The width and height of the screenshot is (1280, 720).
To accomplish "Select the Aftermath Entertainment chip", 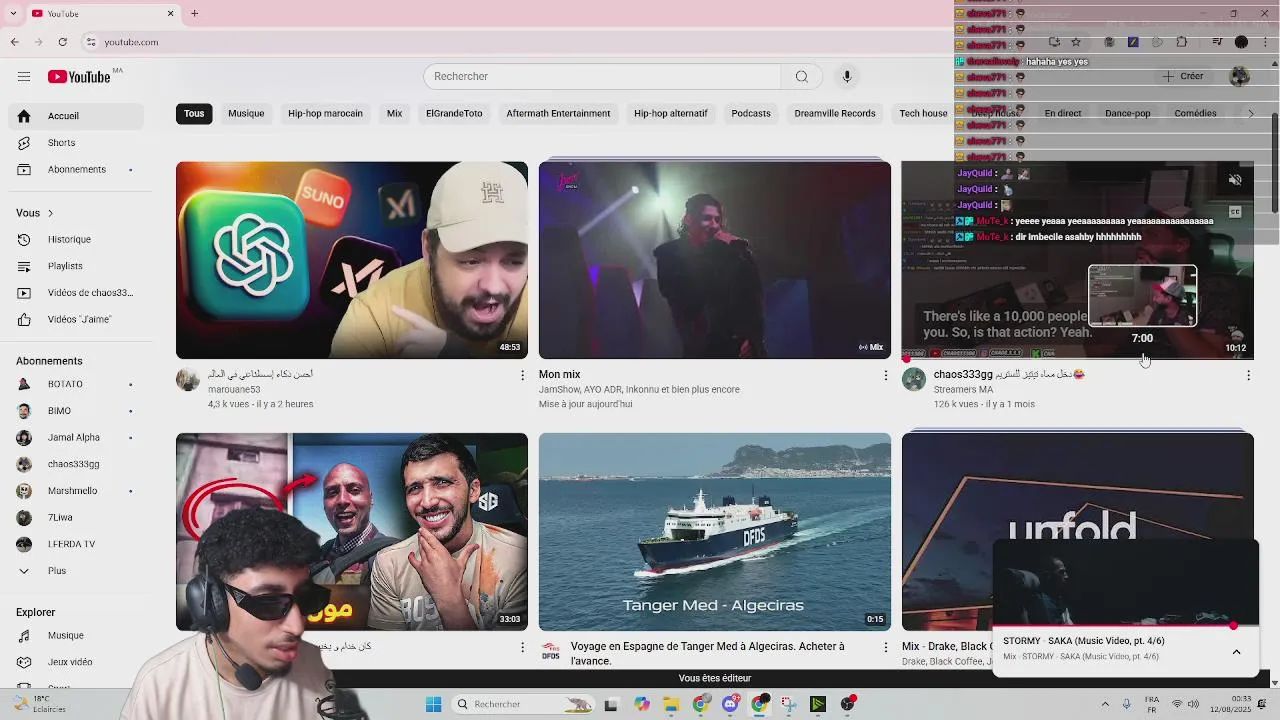I will click(x=558, y=114).
